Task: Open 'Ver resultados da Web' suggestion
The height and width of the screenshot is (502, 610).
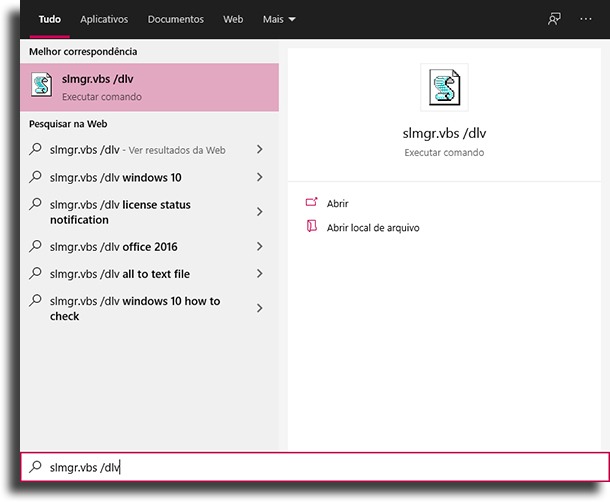Action: 149,150
